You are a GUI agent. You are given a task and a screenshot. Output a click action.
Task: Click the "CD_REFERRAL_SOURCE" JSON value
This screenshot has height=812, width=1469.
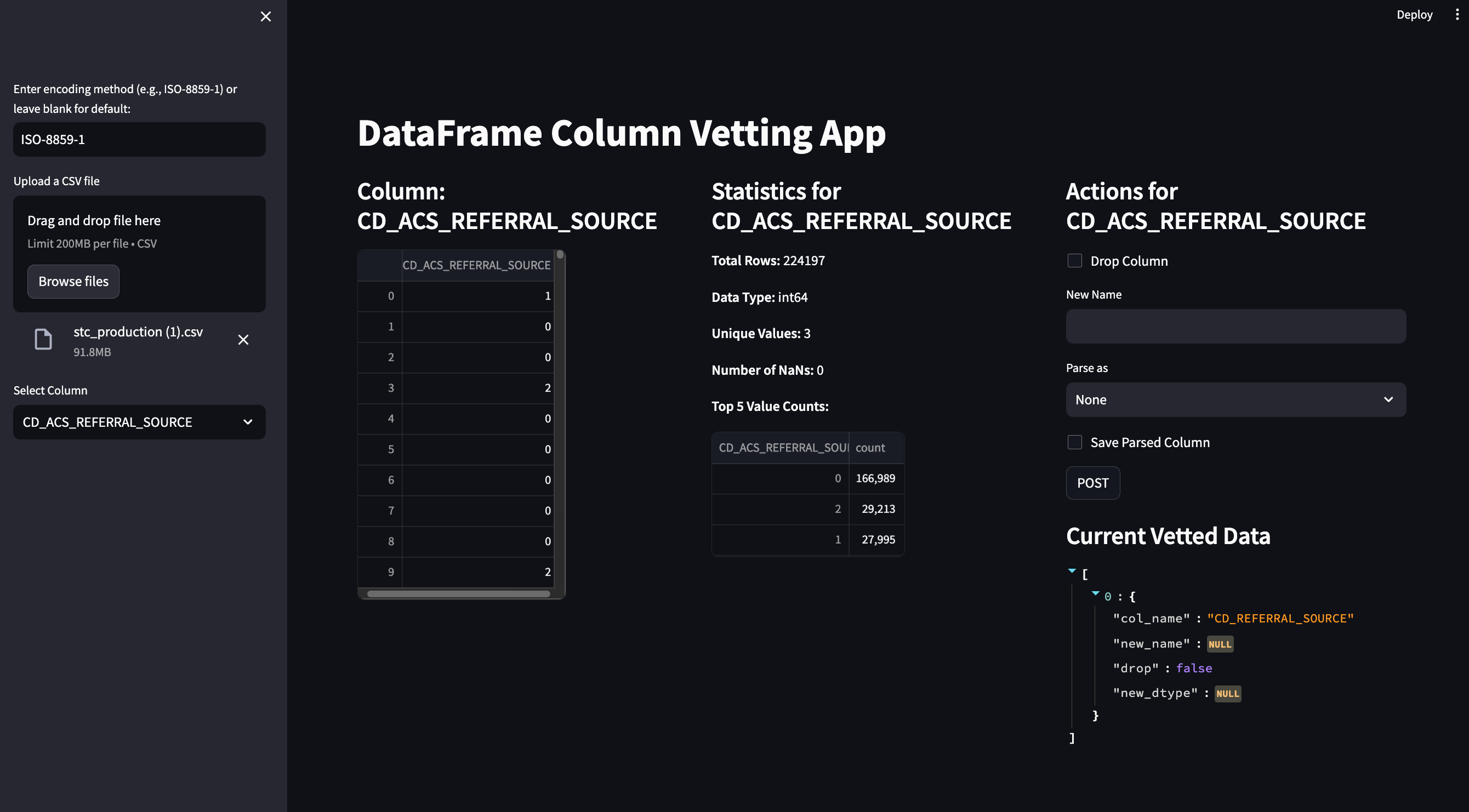point(1280,618)
